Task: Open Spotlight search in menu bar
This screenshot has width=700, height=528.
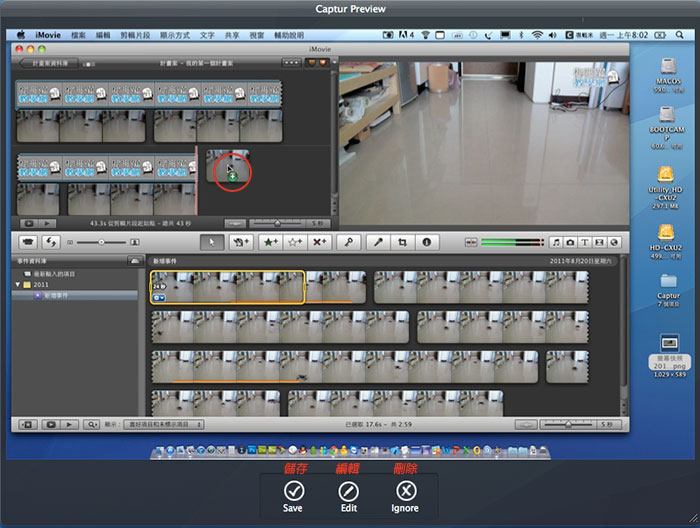Action: 679,35
